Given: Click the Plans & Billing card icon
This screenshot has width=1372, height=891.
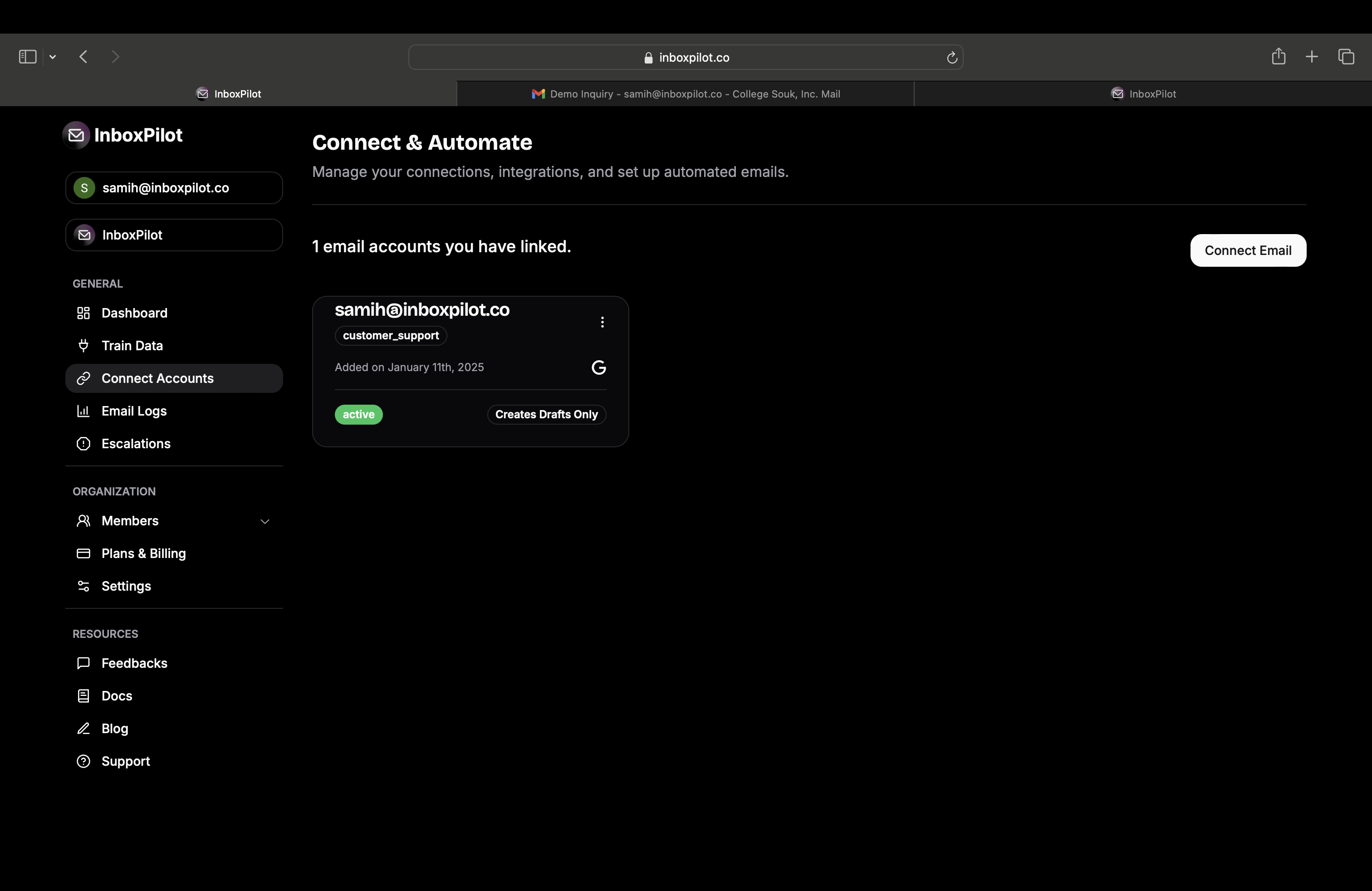Looking at the screenshot, I should [83, 553].
